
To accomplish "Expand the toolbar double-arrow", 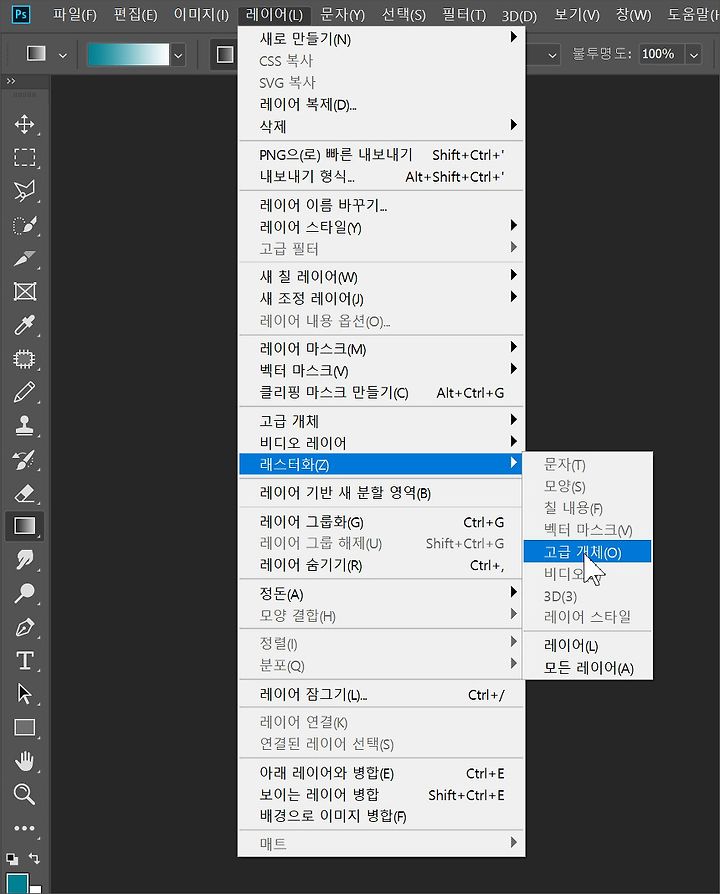I will (11, 81).
